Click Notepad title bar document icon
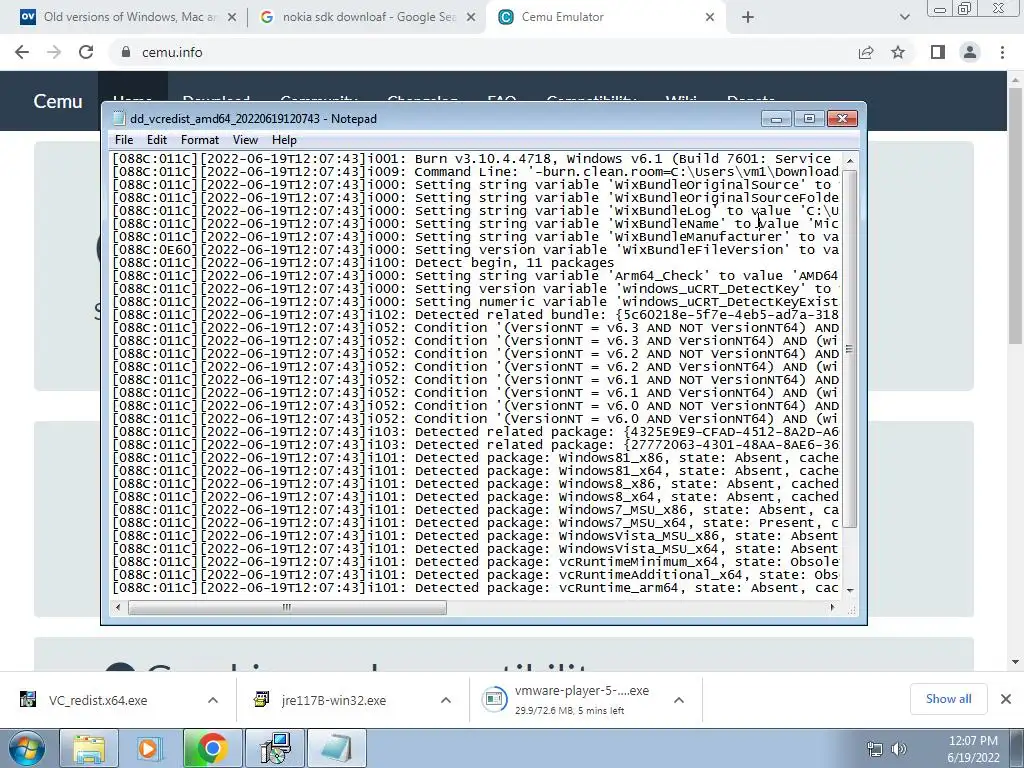 pyautogui.click(x=119, y=119)
